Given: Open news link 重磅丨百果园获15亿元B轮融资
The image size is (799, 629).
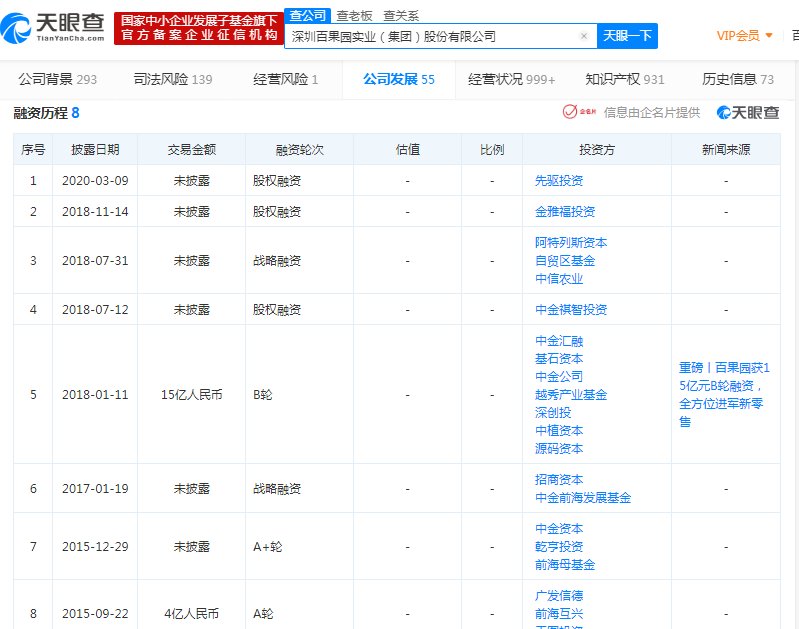Looking at the screenshot, I should tap(724, 395).
